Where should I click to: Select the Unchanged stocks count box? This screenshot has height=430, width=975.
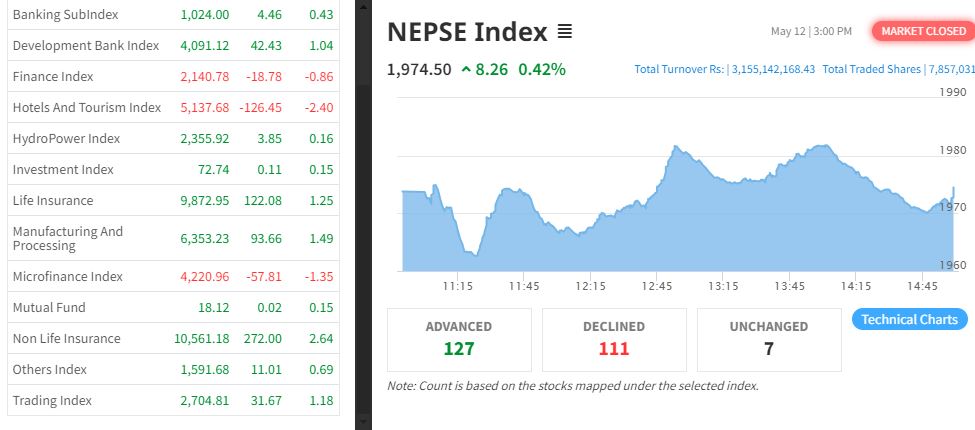[769, 339]
